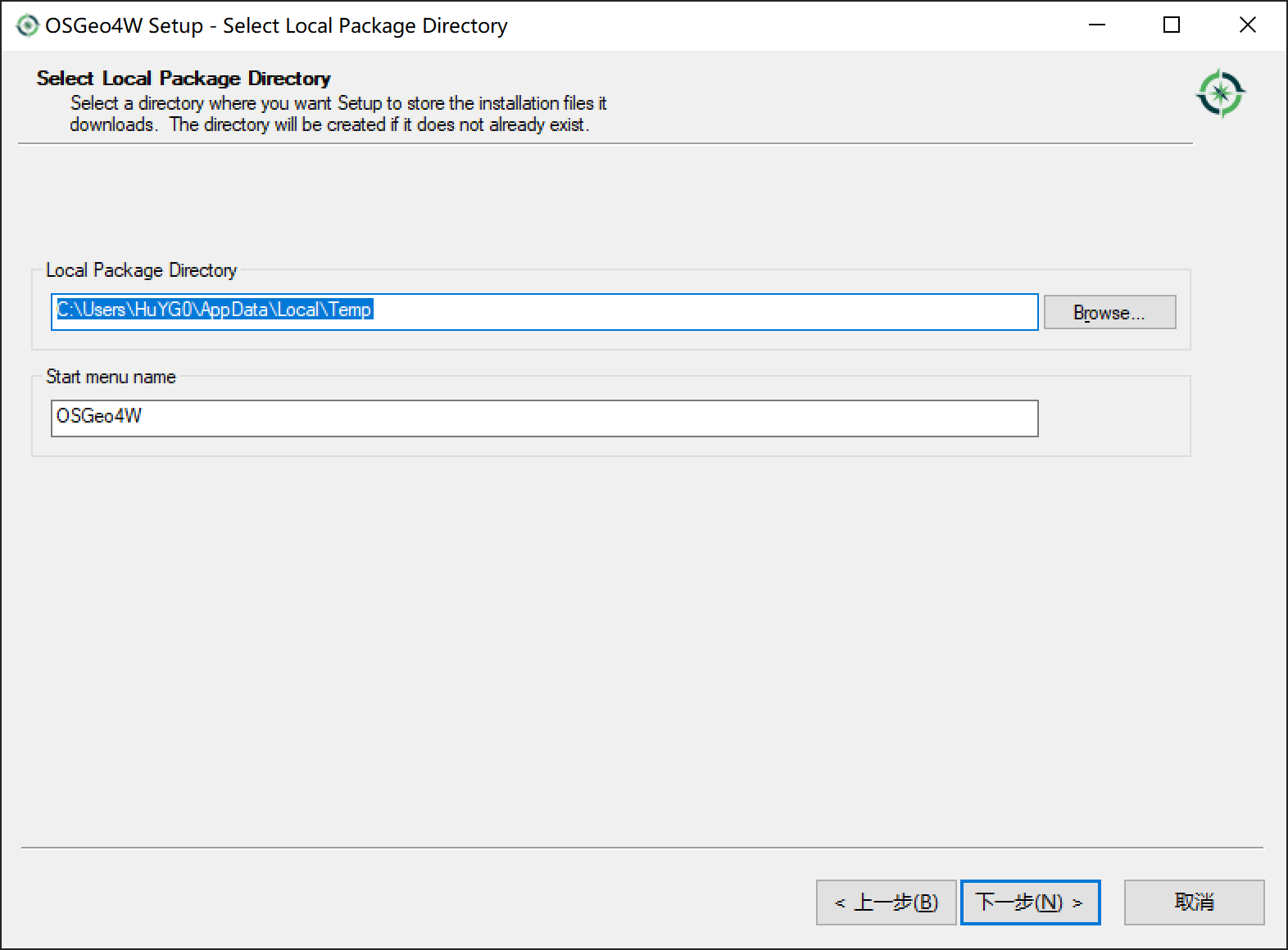
Task: Cancel setup with the 取消 button
Action: 1194,902
